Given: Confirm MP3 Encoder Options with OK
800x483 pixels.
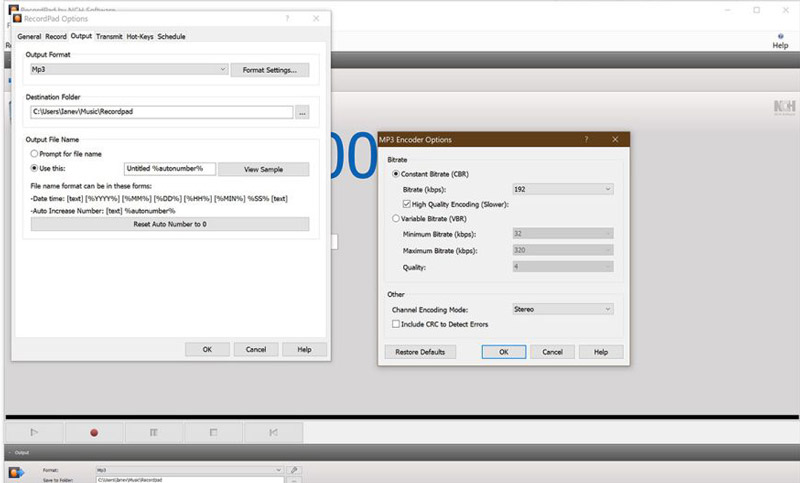Looking at the screenshot, I should (504, 352).
